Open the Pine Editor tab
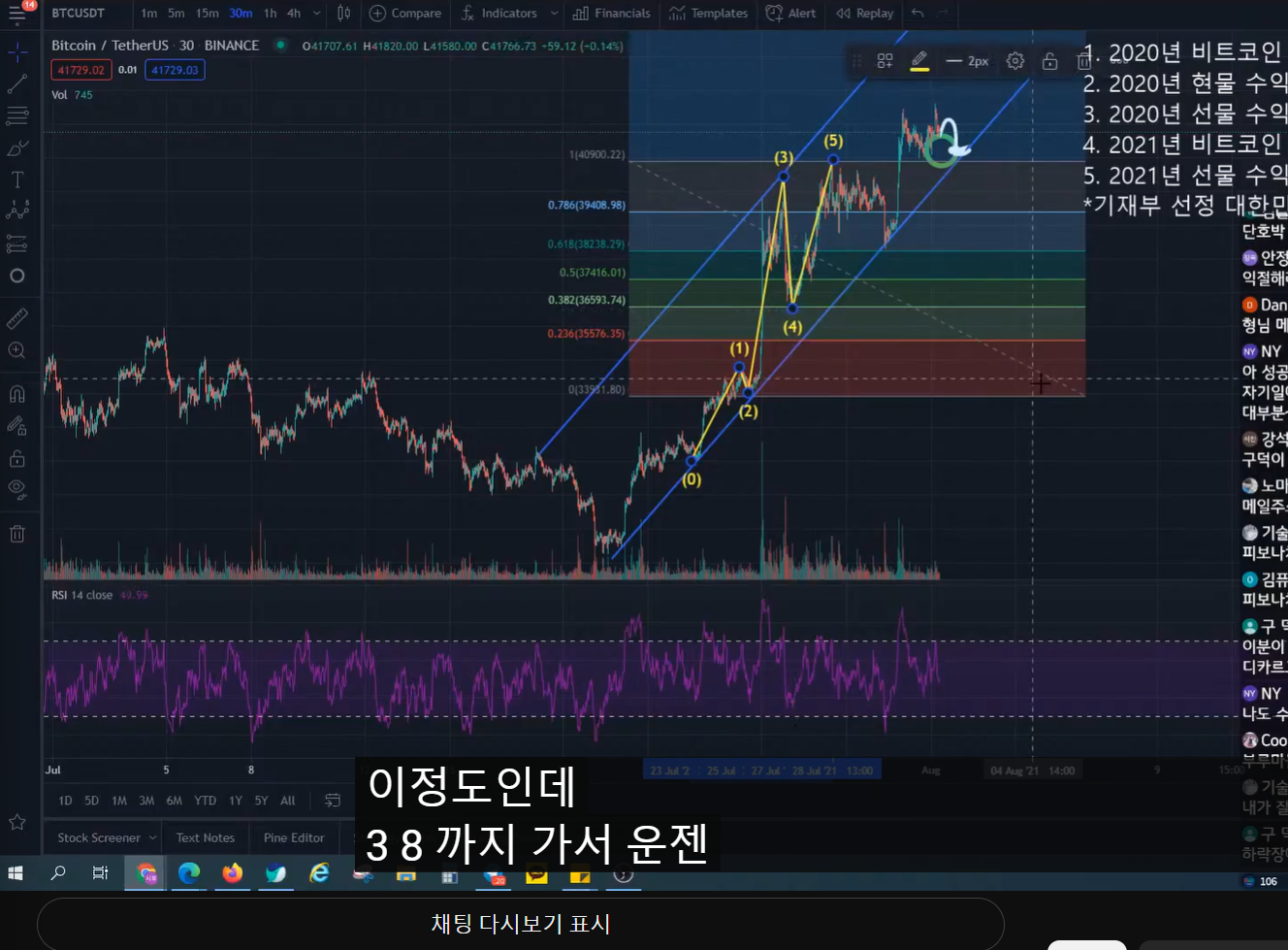Screen dimensions: 1288x950 [x=294, y=837]
